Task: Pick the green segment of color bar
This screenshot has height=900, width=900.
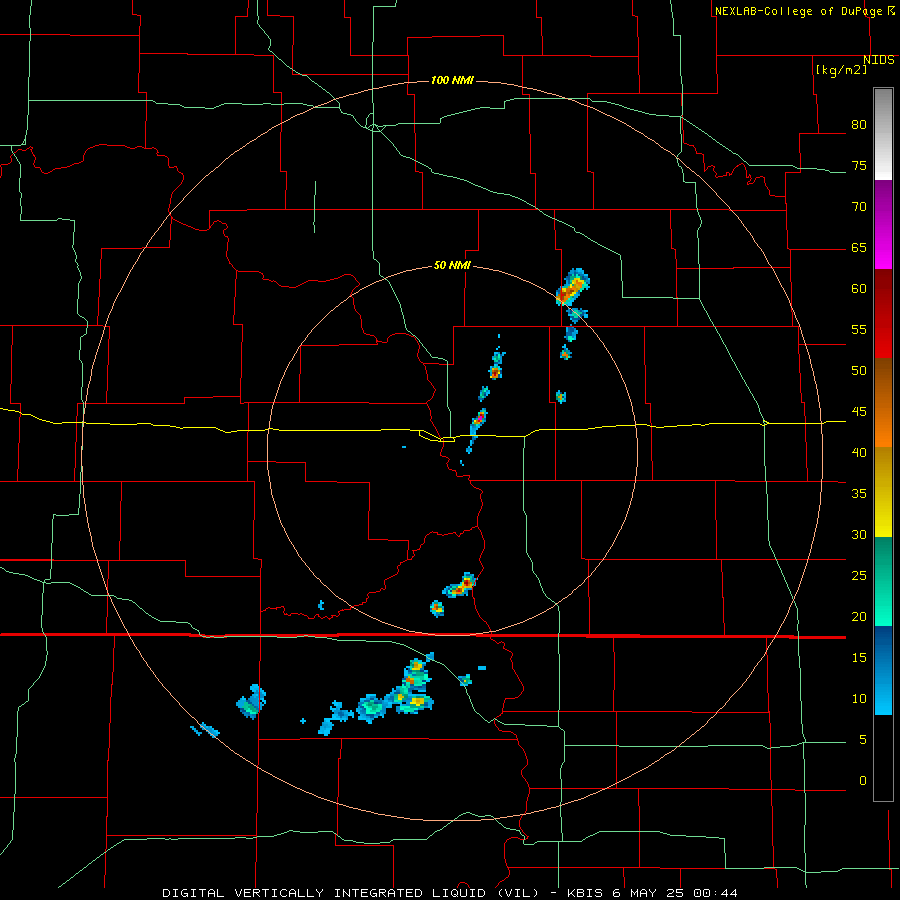Action: pos(883,581)
